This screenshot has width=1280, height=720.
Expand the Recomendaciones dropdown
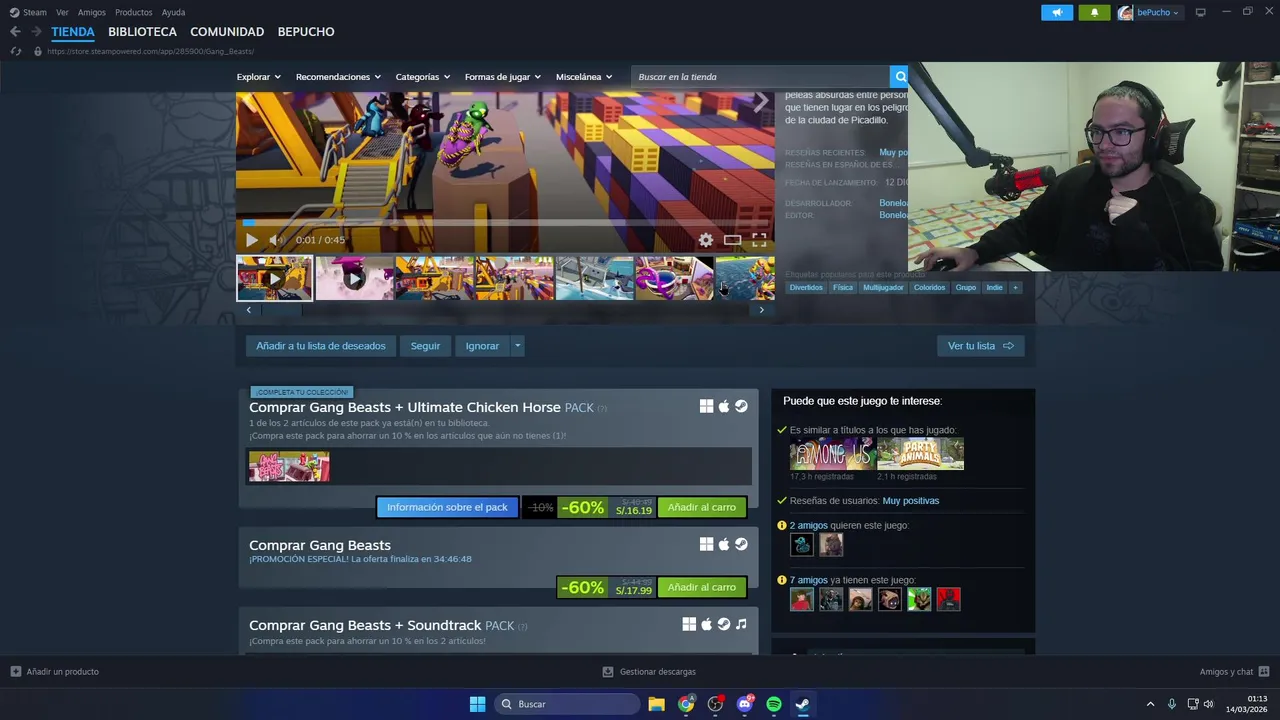point(338,77)
